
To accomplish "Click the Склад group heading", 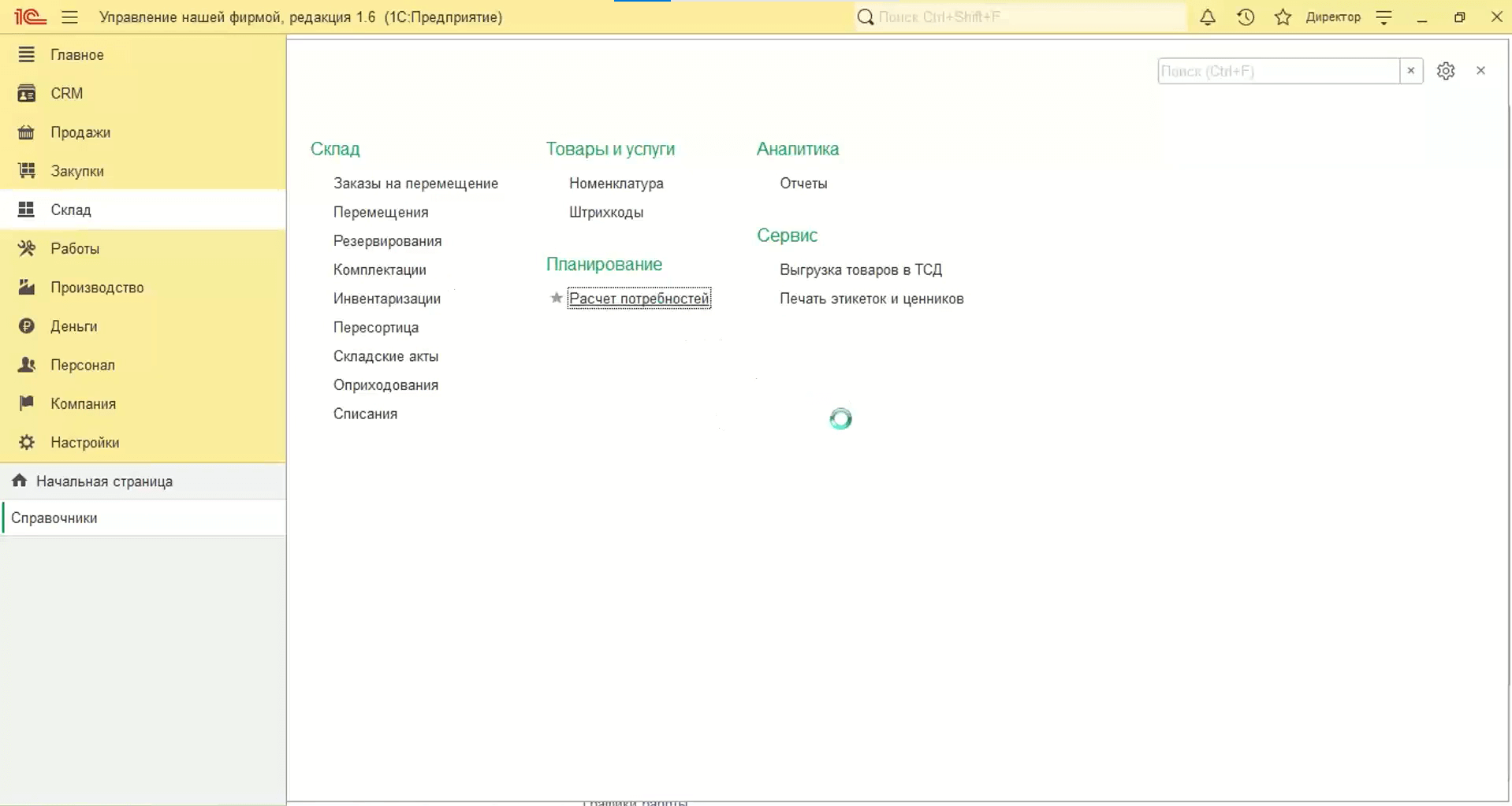I will [x=335, y=148].
